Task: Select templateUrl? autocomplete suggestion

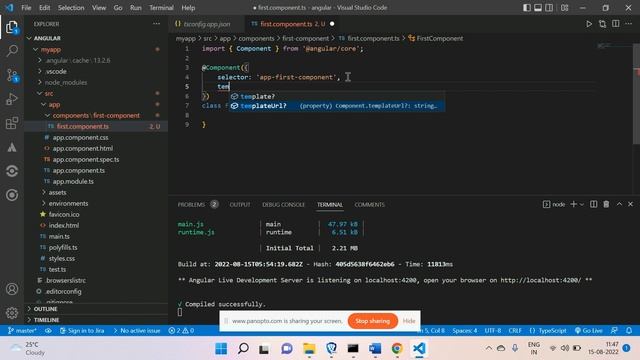Action: coord(337,106)
